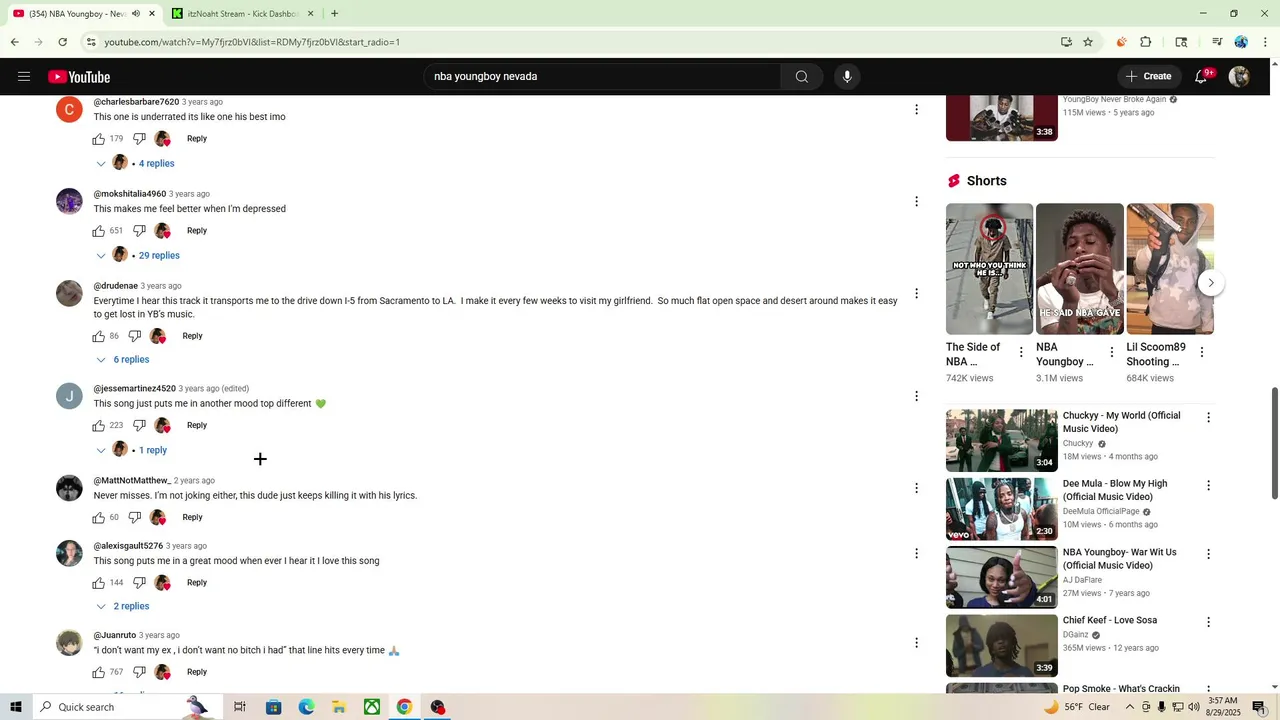The image size is (1280, 720).
Task: Click the browser address bar URL
Action: (x=252, y=42)
